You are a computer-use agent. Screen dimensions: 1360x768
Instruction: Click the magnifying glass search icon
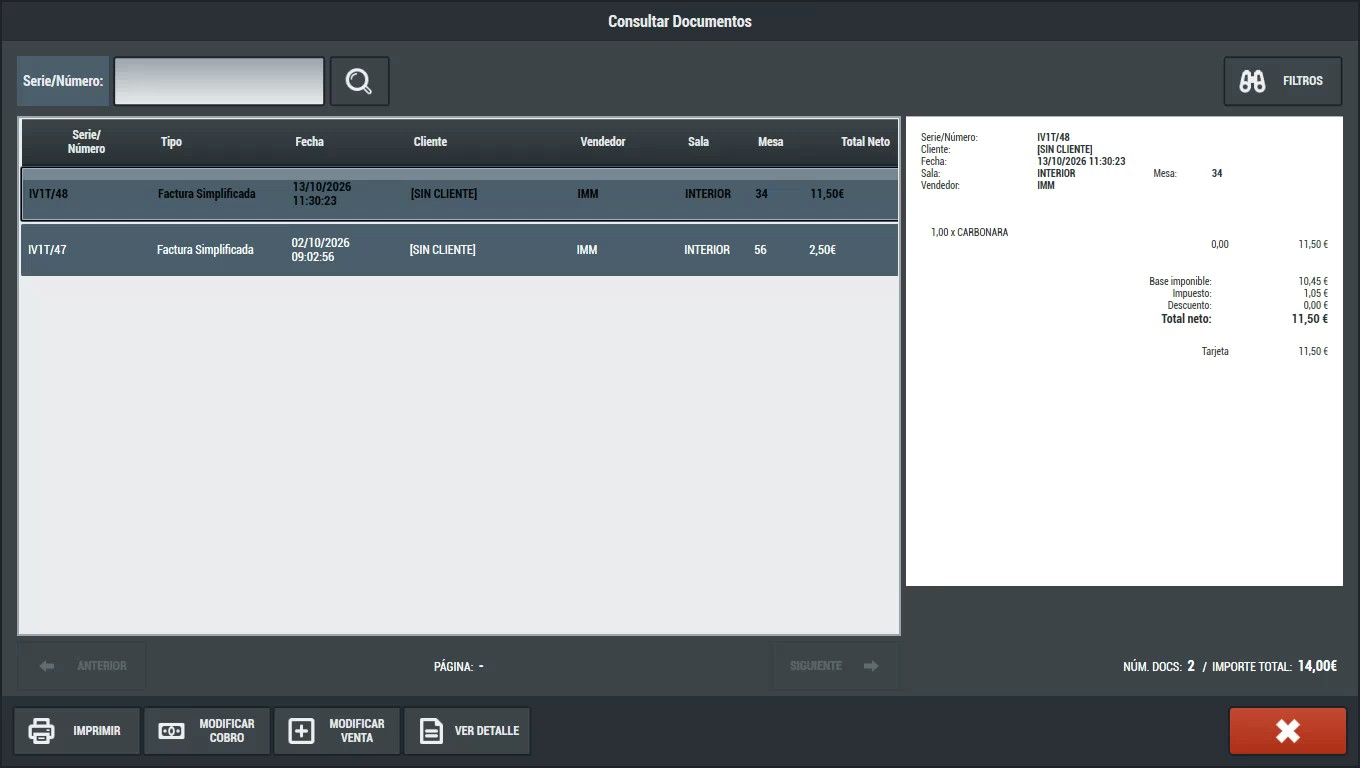click(x=359, y=81)
